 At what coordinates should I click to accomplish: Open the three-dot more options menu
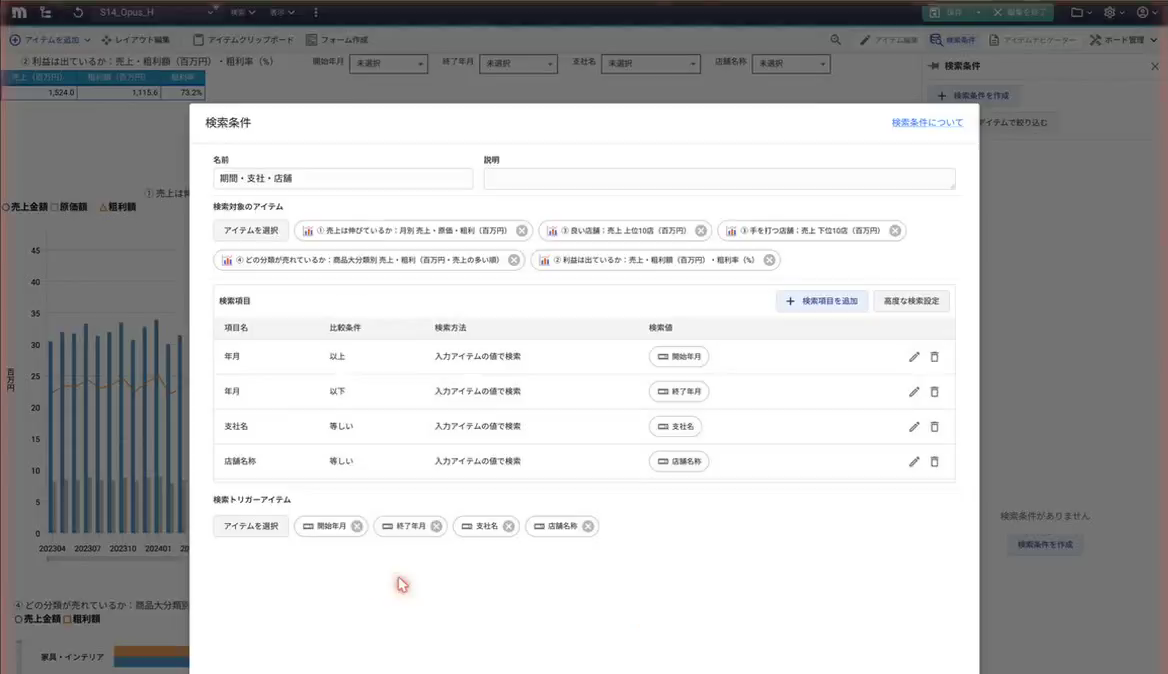(x=316, y=13)
